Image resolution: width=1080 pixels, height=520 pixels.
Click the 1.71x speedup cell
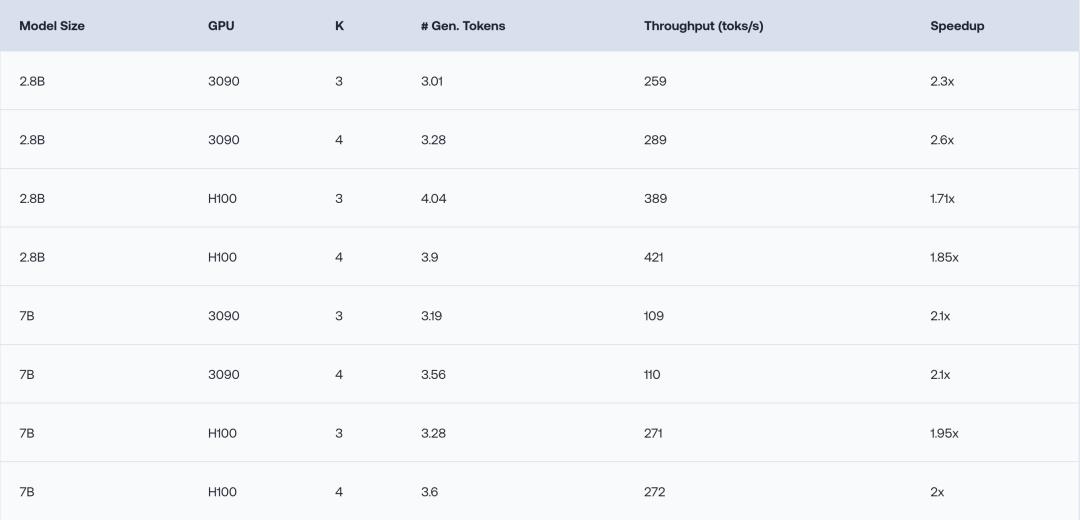point(942,199)
